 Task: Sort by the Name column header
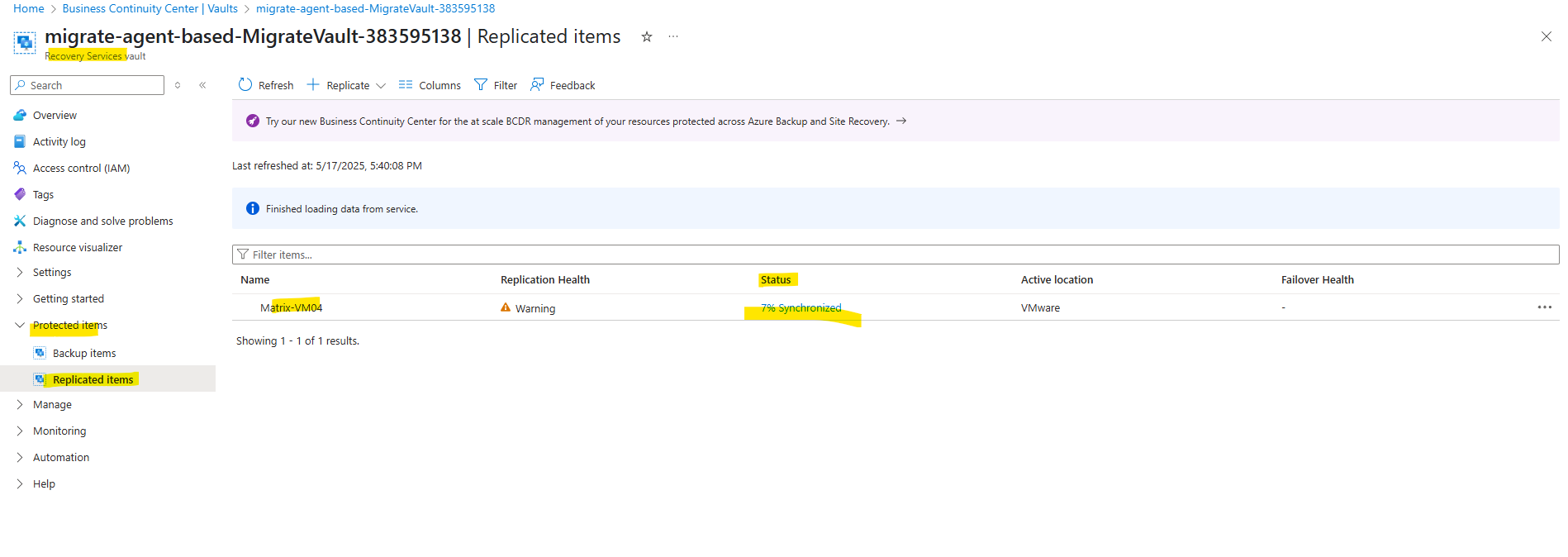point(254,280)
